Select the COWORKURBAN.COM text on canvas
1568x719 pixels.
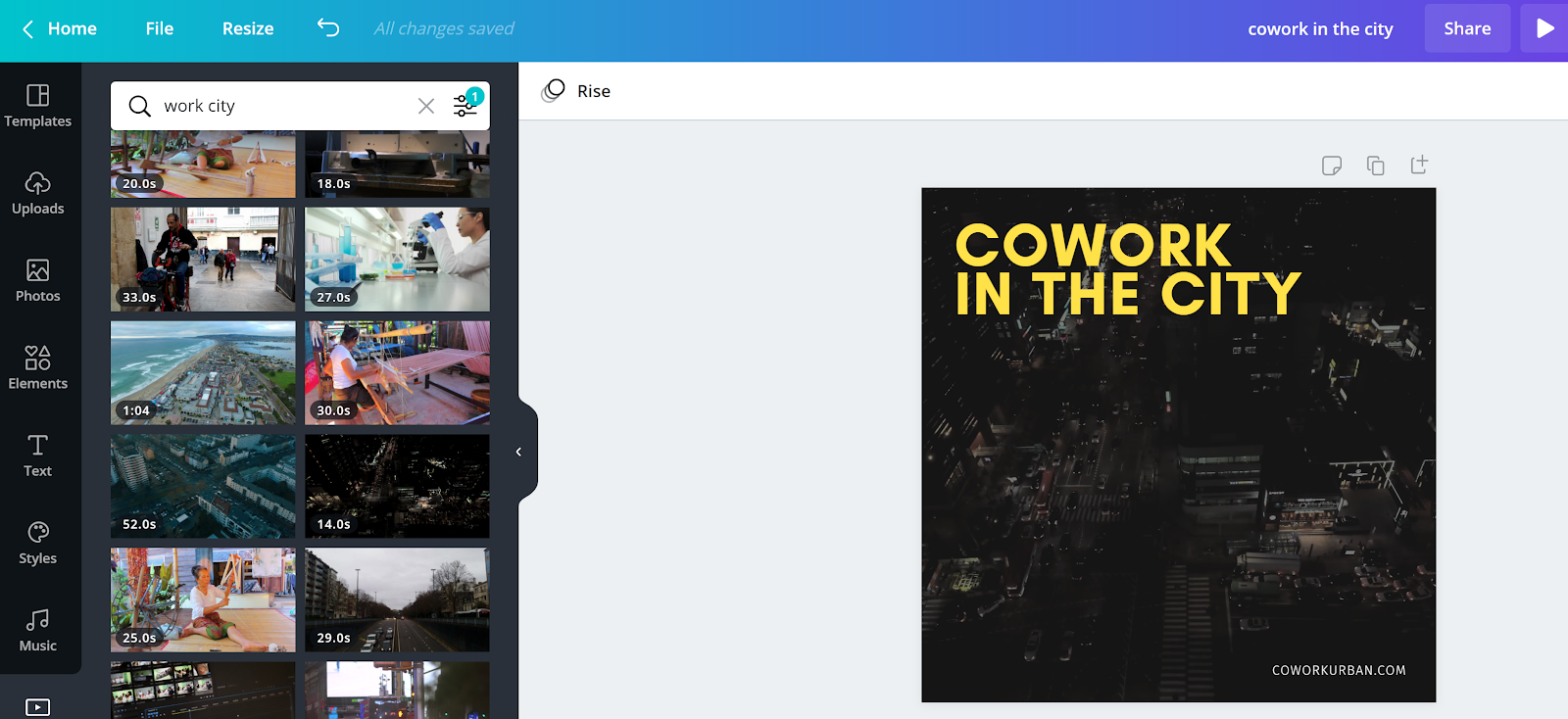coord(1339,671)
